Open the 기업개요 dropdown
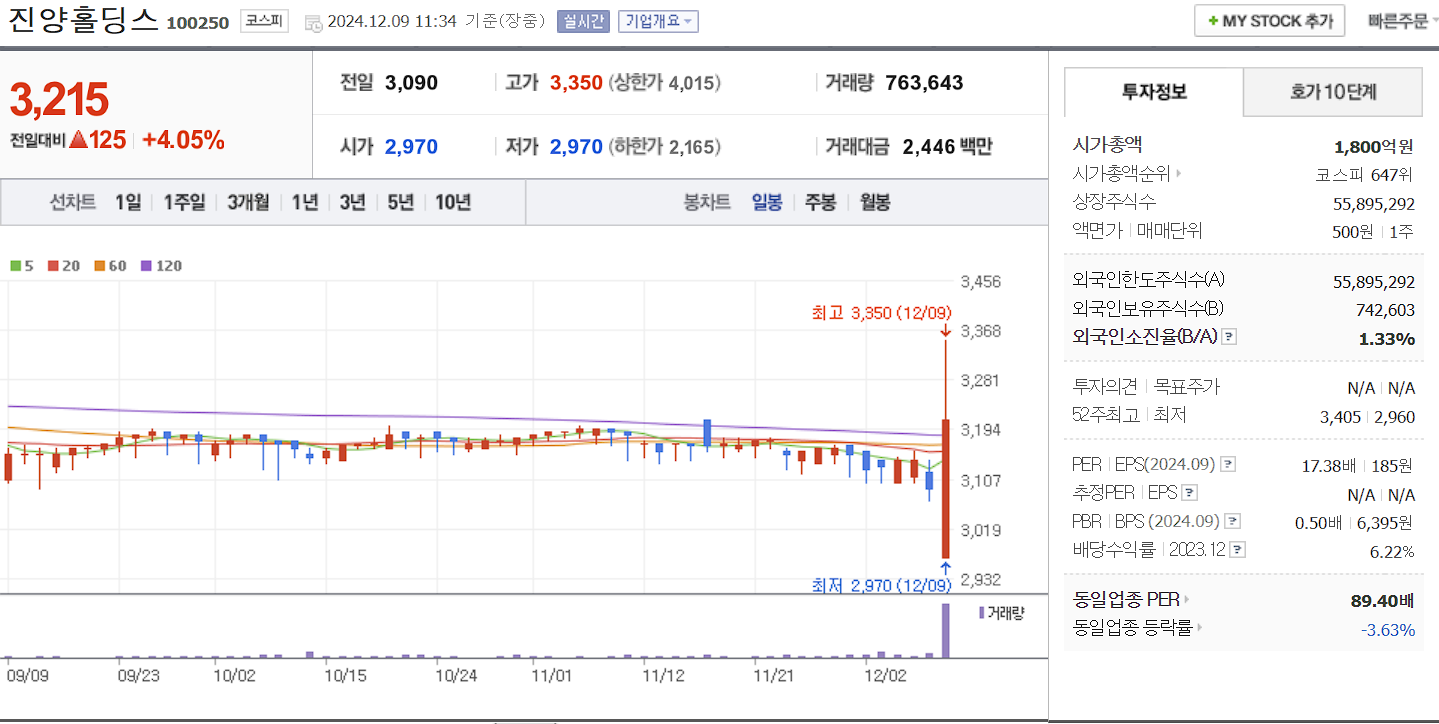The width and height of the screenshot is (1439, 724). pos(658,21)
